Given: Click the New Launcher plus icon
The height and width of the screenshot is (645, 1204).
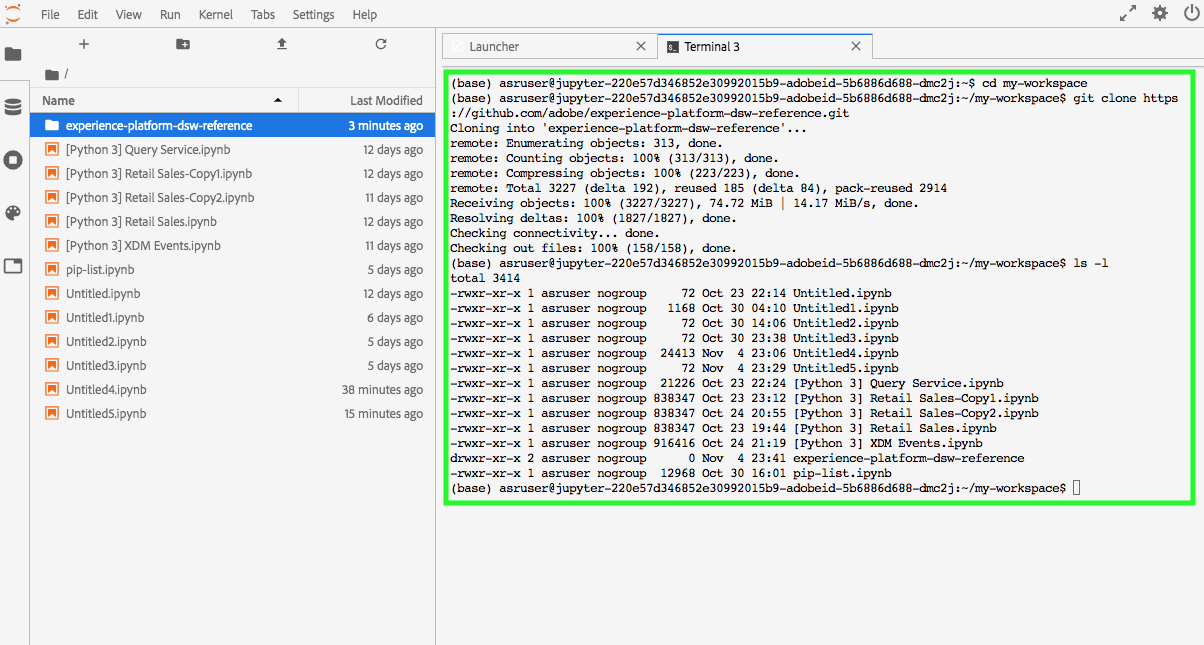Looking at the screenshot, I should click(x=84, y=44).
